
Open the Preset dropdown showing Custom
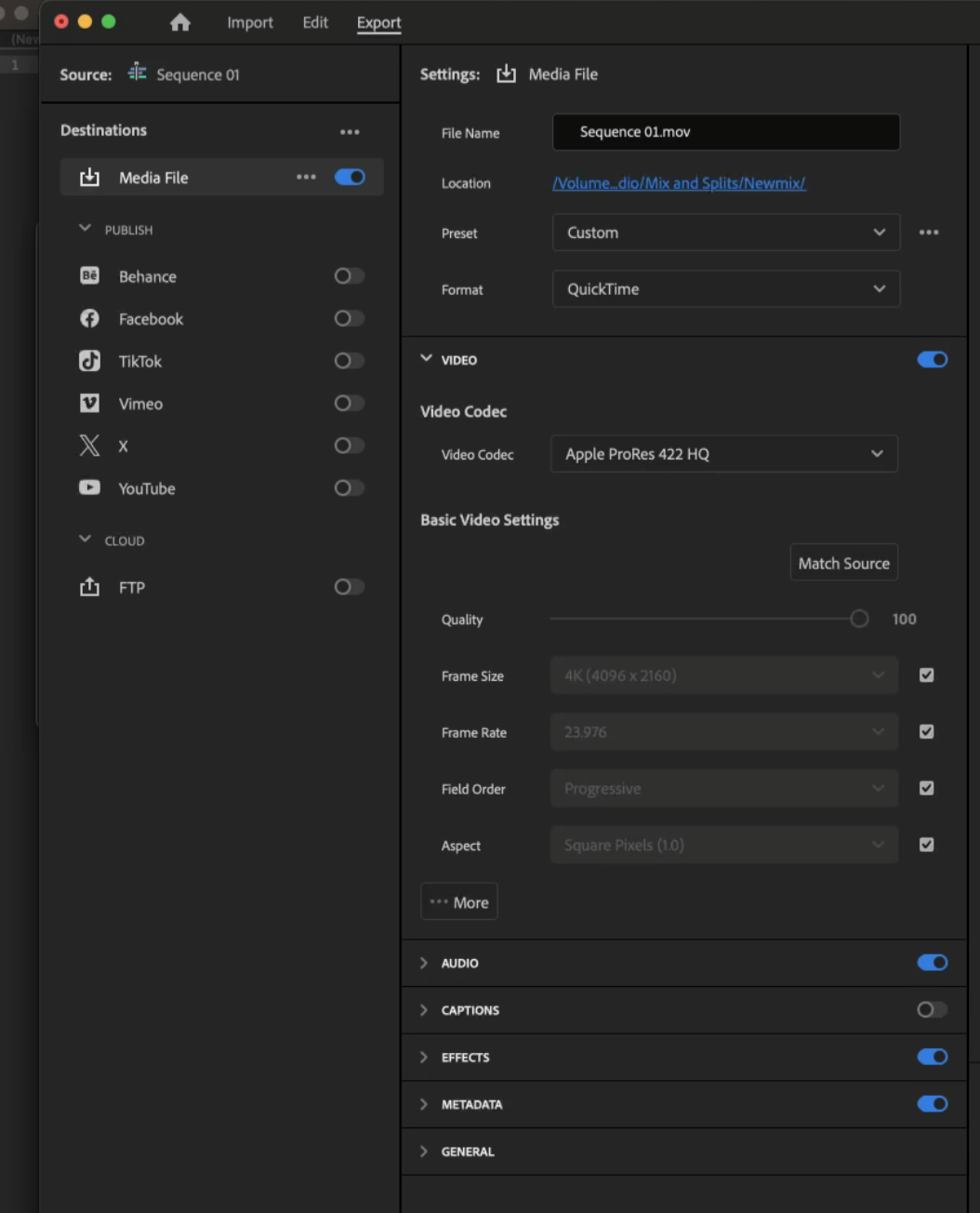(726, 233)
